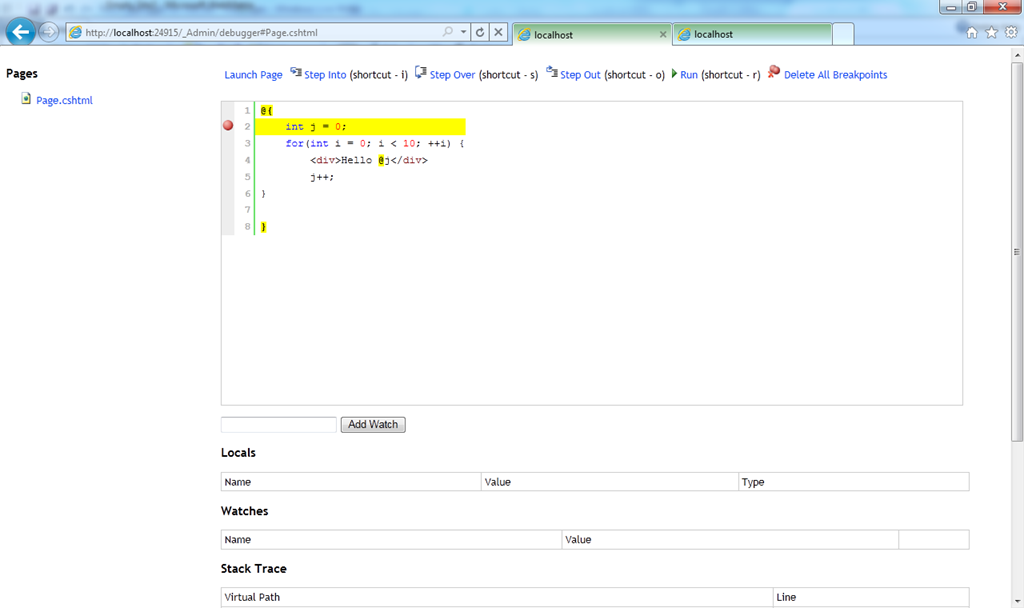Open Page.cshtml in Pages list
1024x608 pixels.
[x=64, y=101]
